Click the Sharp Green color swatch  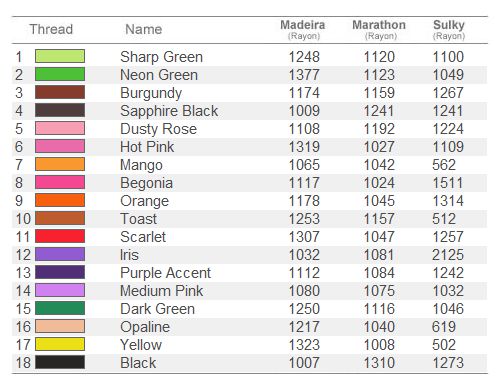pyautogui.click(x=60, y=56)
